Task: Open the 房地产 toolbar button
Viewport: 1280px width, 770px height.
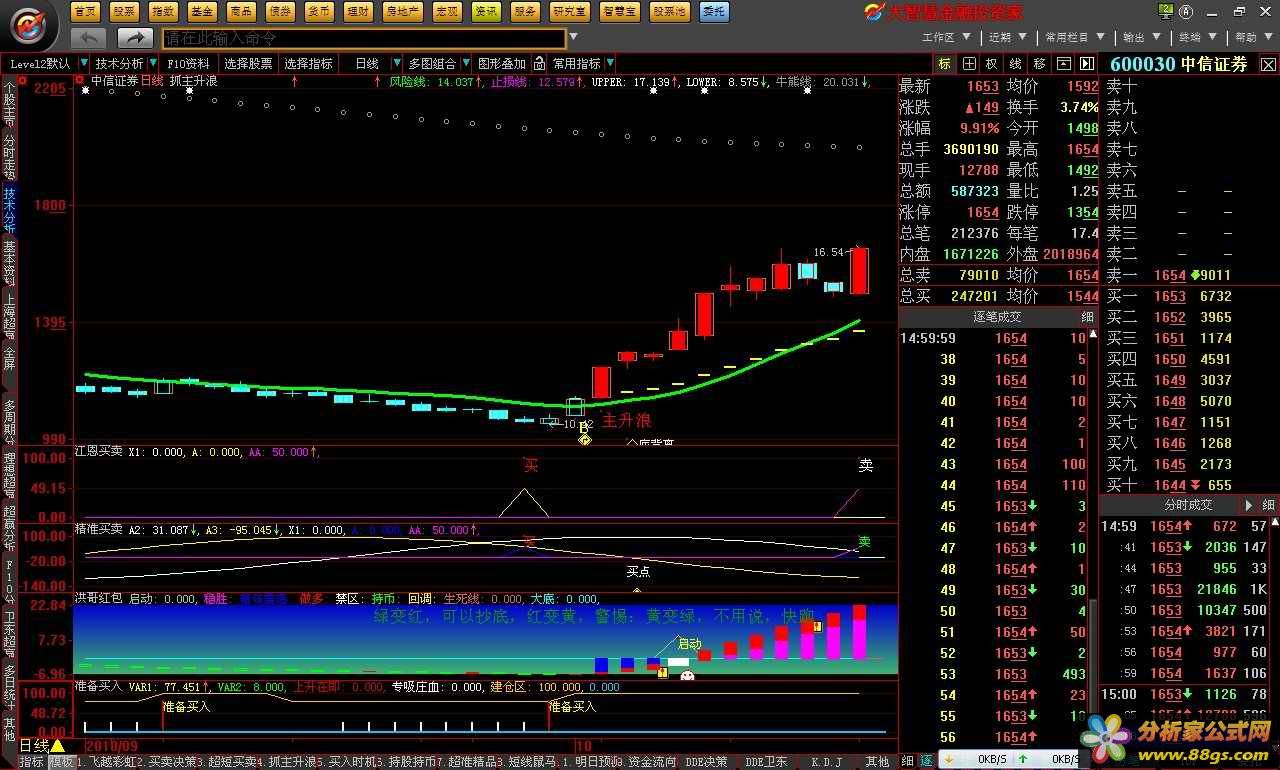Action: coord(403,11)
